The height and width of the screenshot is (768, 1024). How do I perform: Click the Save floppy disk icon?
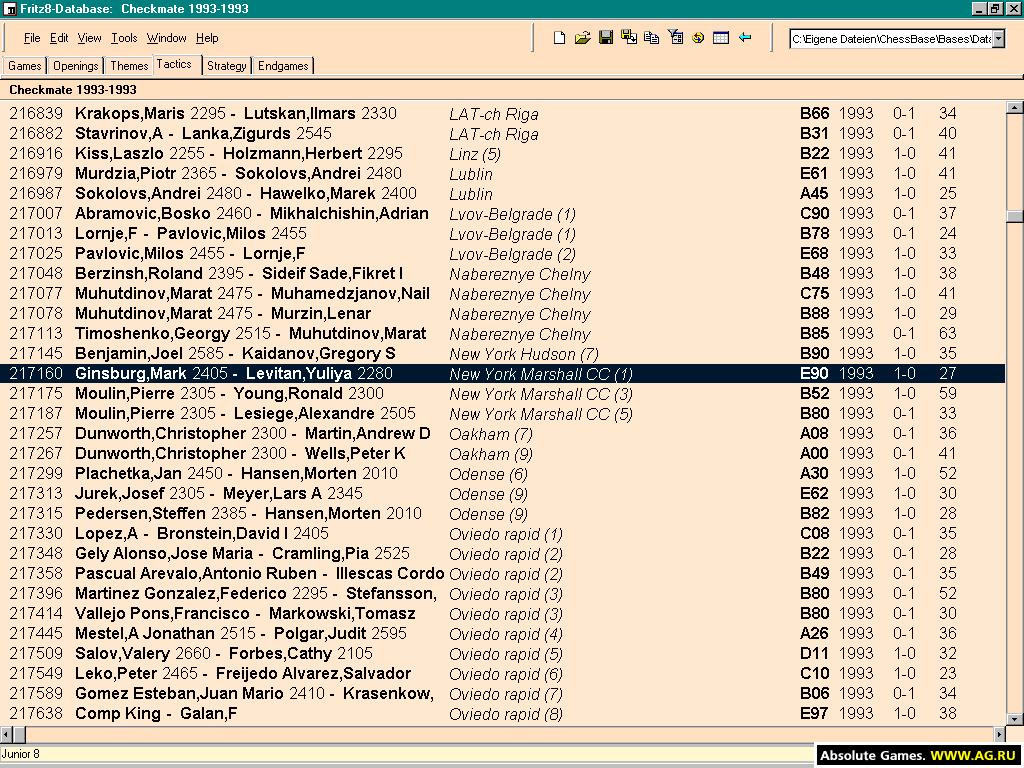pos(606,38)
